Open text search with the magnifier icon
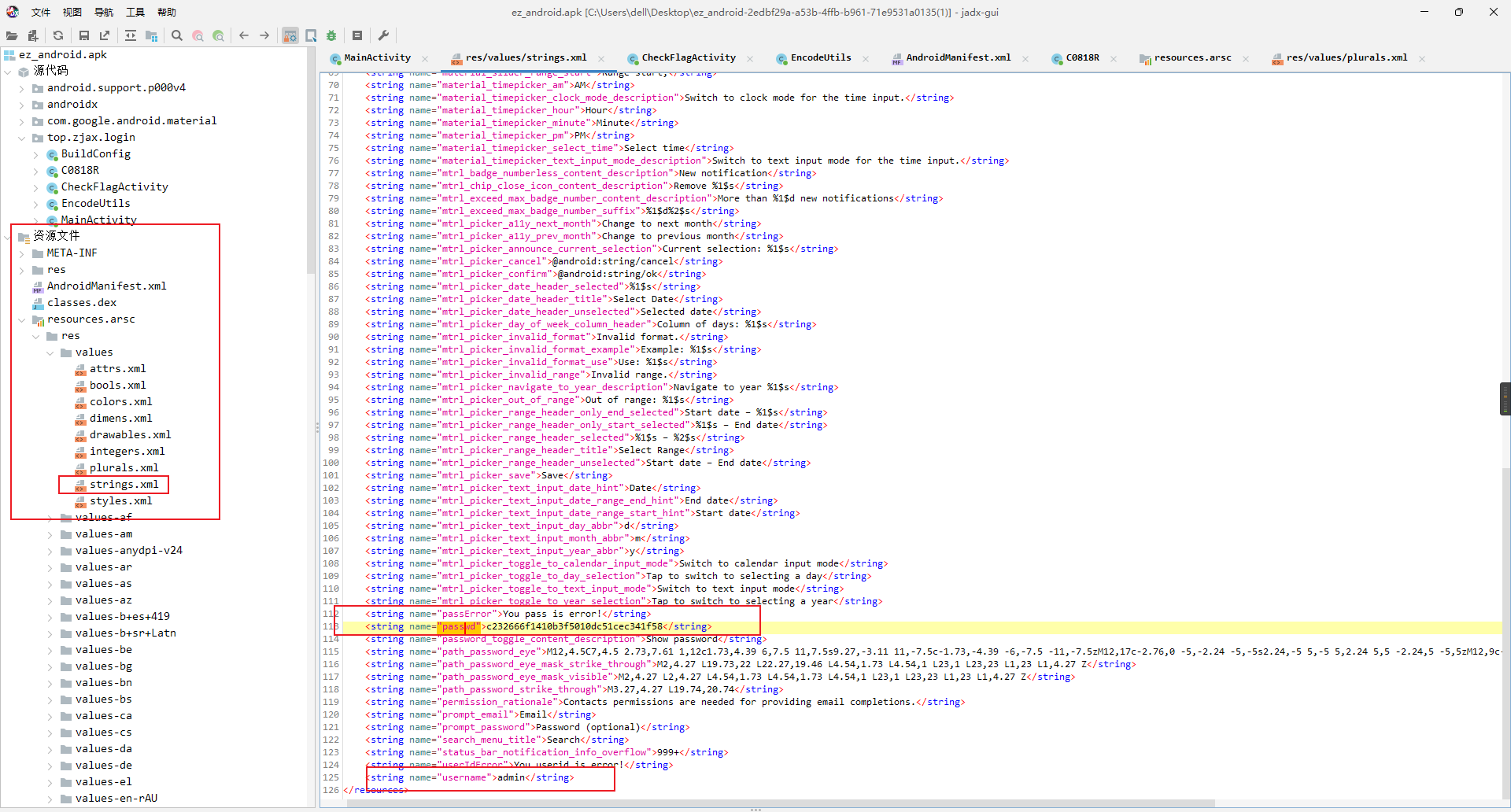1511x812 pixels. click(x=177, y=35)
